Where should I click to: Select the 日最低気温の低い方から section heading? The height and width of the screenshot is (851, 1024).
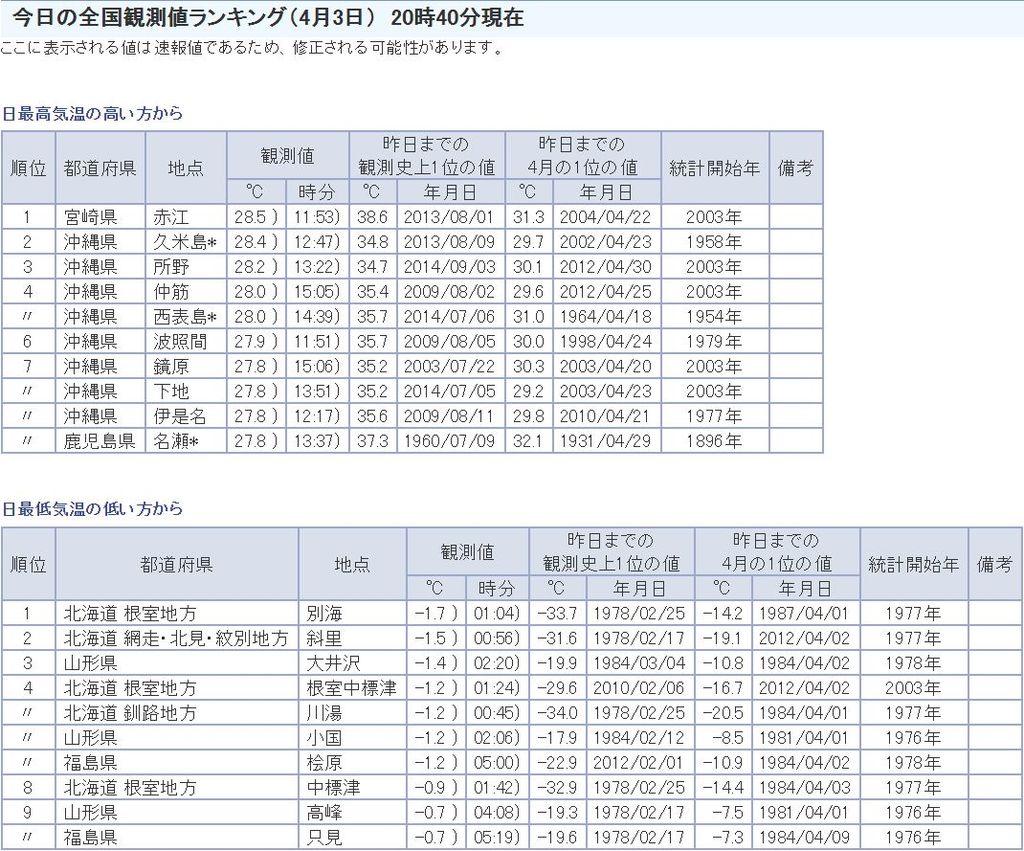coord(92,509)
